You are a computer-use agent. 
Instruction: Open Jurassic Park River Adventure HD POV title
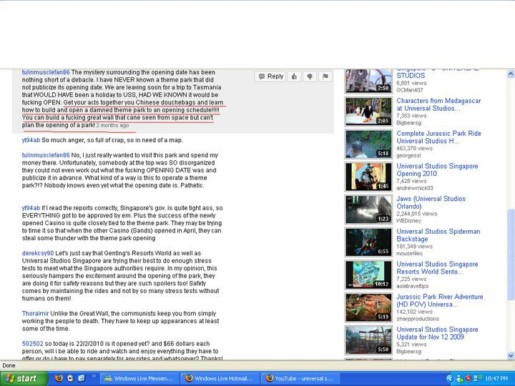tap(439, 300)
